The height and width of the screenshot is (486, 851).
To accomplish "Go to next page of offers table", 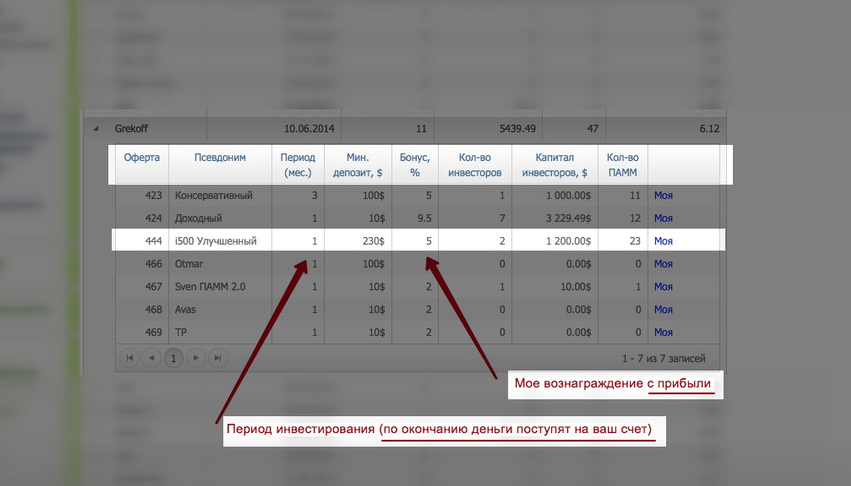I will click(x=196, y=357).
